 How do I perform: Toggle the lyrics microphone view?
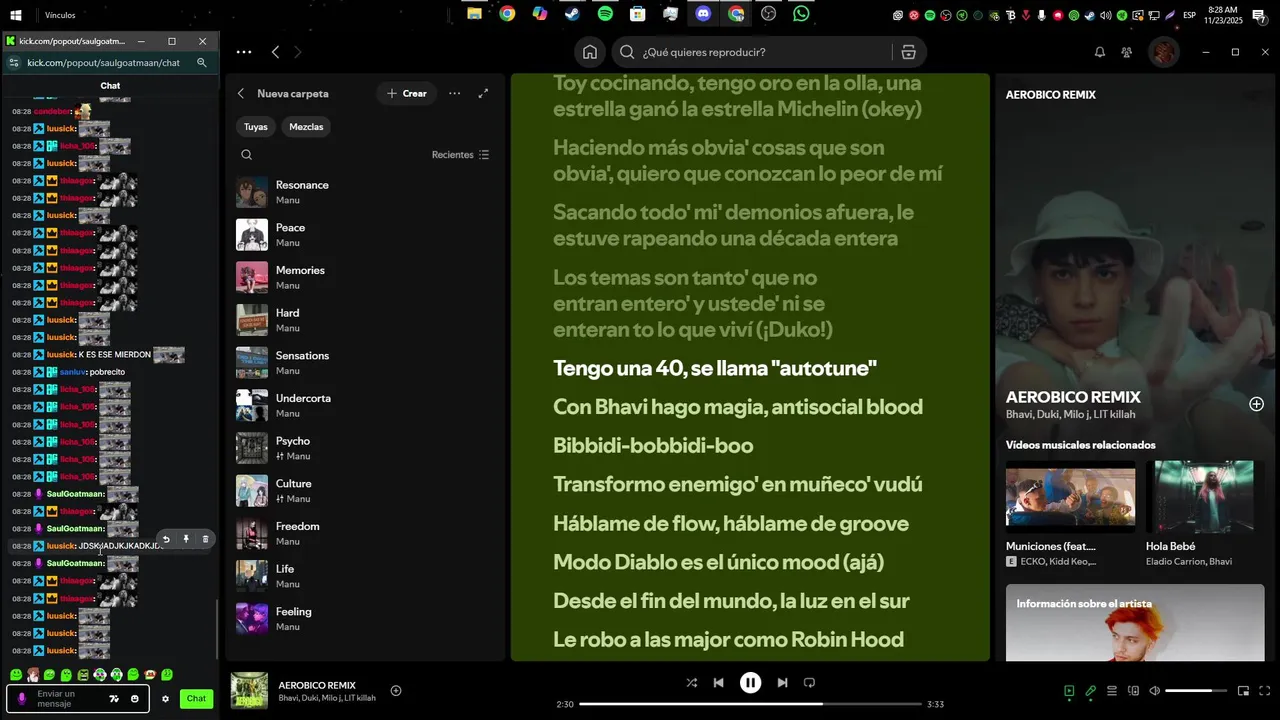click(x=1091, y=691)
